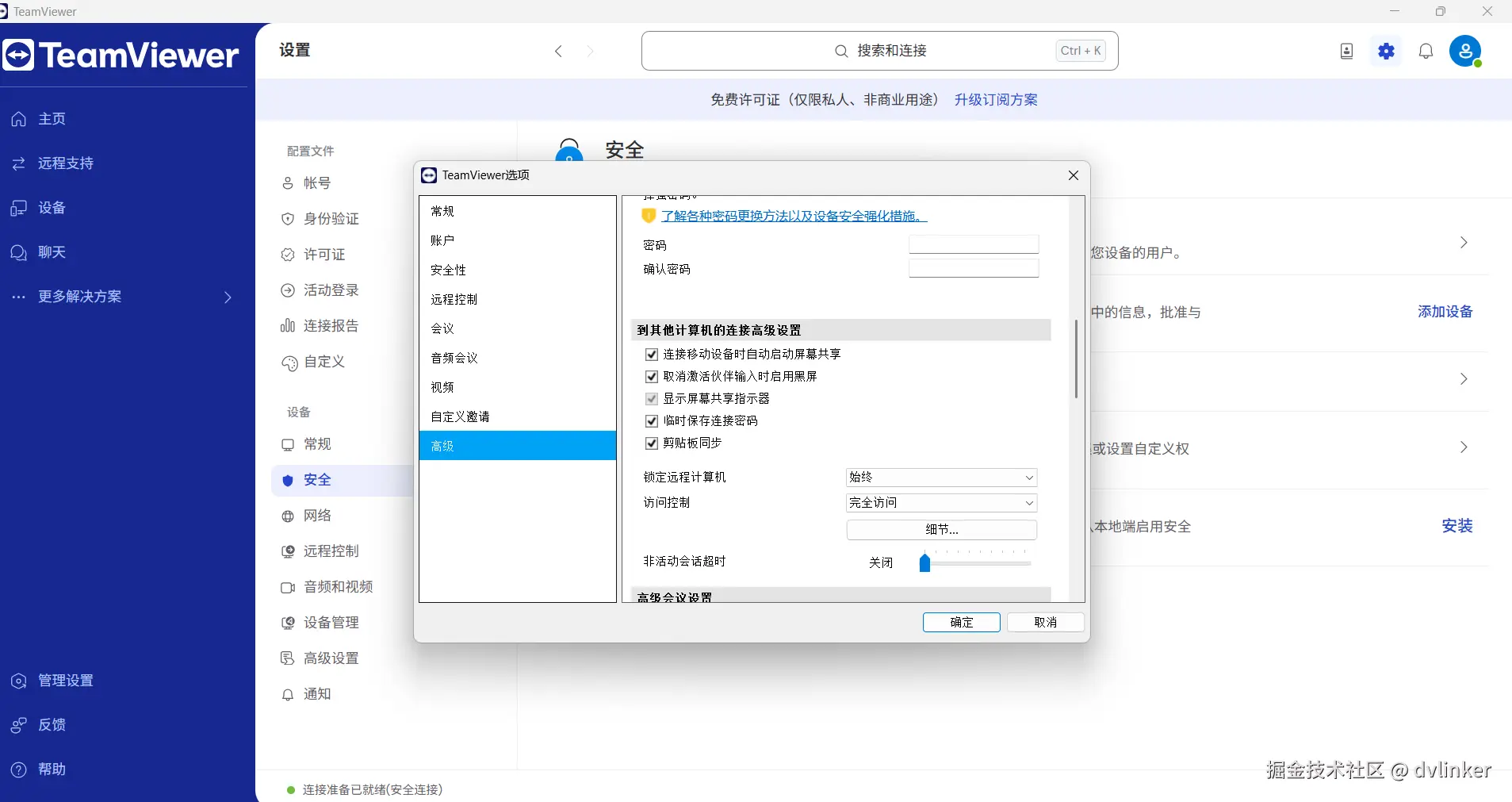Select 视频 in the options dialog list
Image resolution: width=1512 pixels, height=802 pixels.
(x=518, y=387)
